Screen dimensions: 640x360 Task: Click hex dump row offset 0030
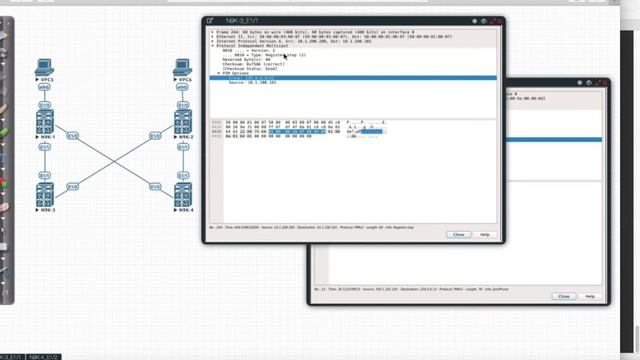(x=216, y=136)
